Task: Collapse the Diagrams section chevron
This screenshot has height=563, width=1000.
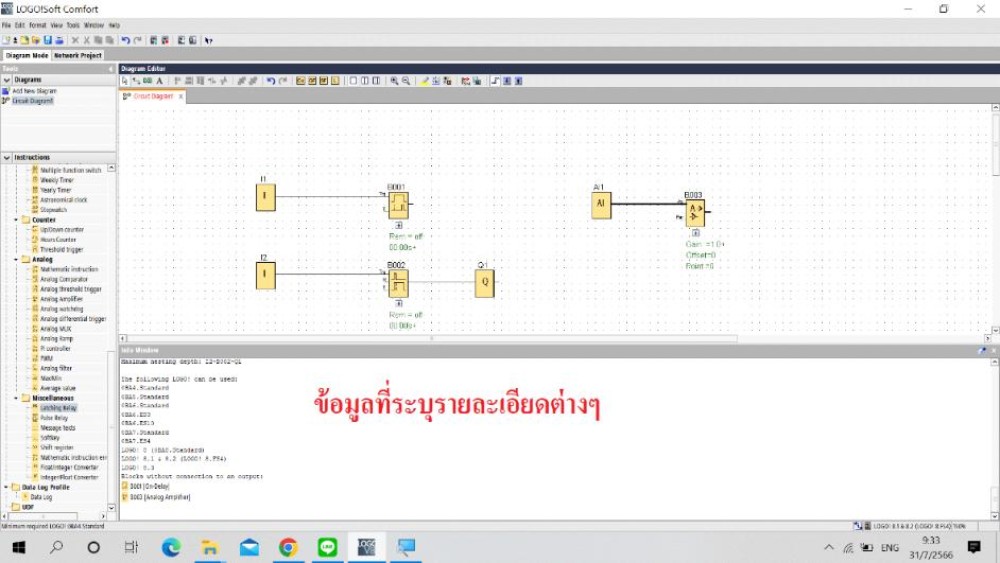Action: (x=7, y=80)
